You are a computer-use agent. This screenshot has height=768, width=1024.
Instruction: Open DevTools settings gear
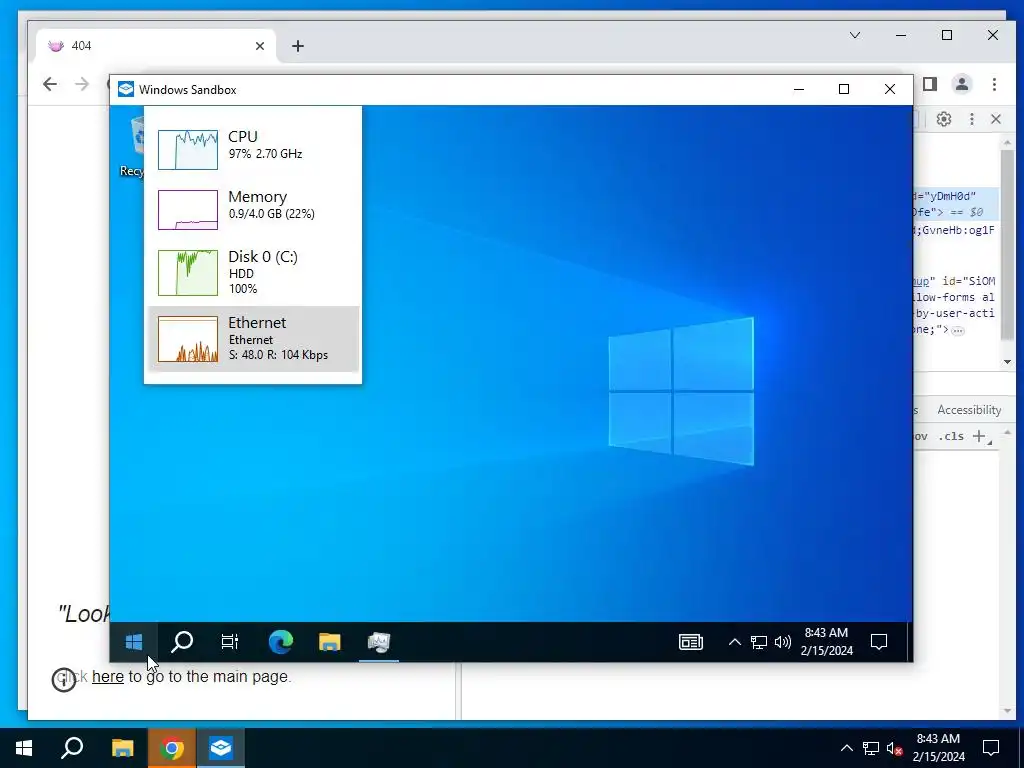(944, 119)
